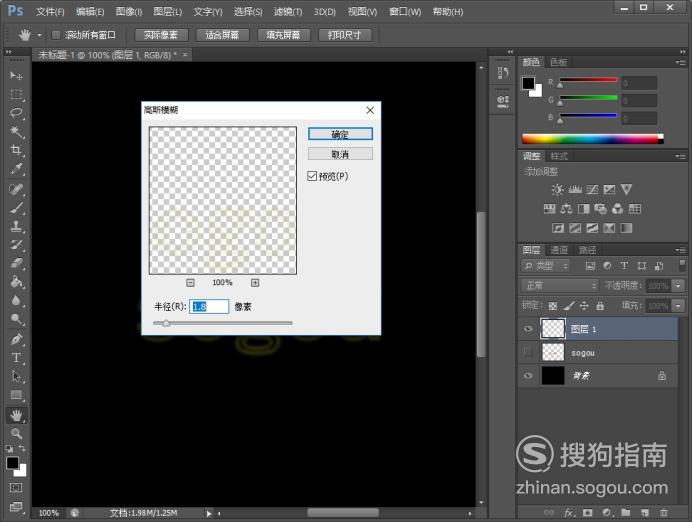Show the sogou layer visibility
Viewport: 692px width, 522px height.
point(528,352)
